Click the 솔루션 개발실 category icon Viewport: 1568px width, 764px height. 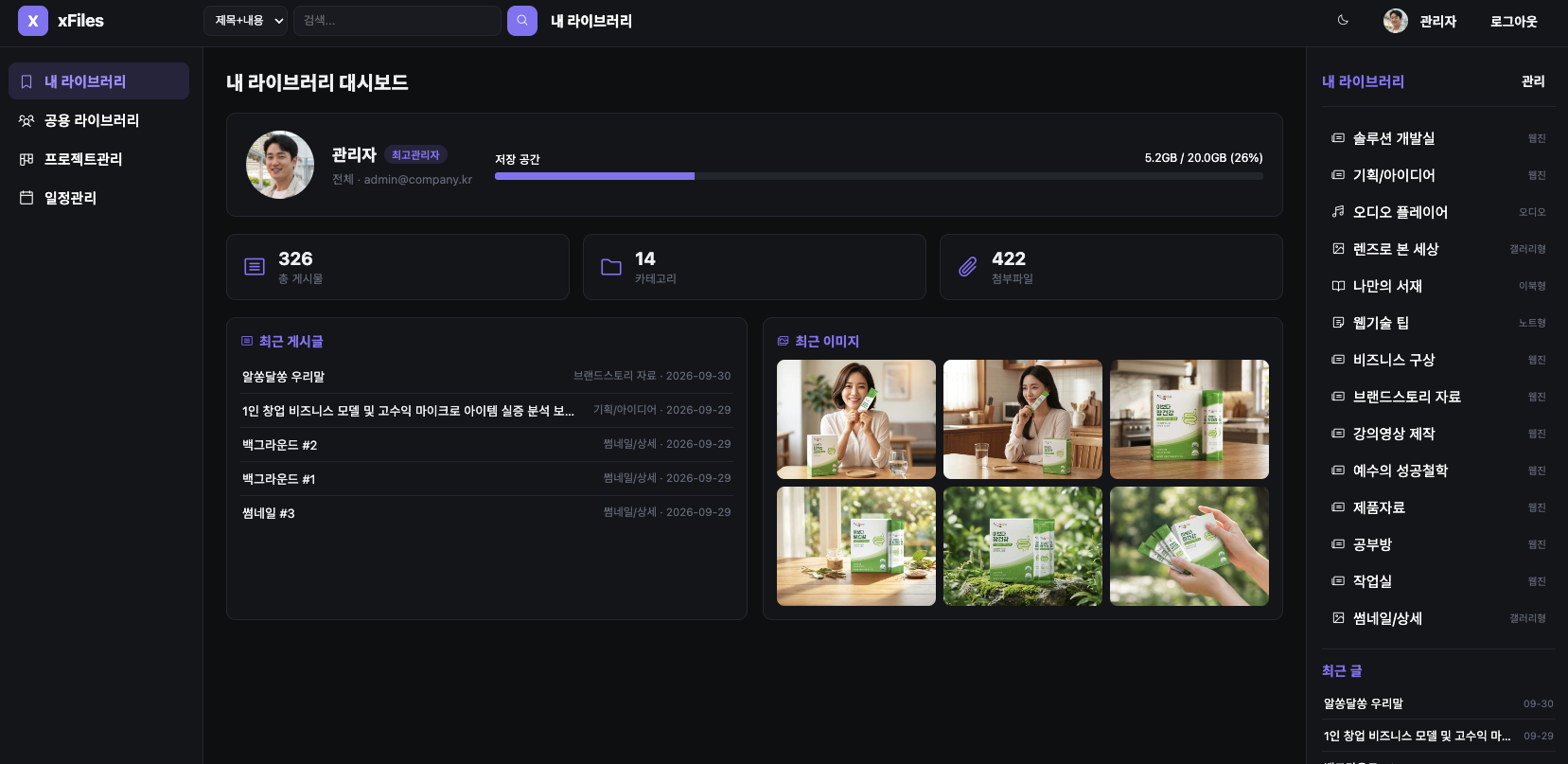point(1338,138)
